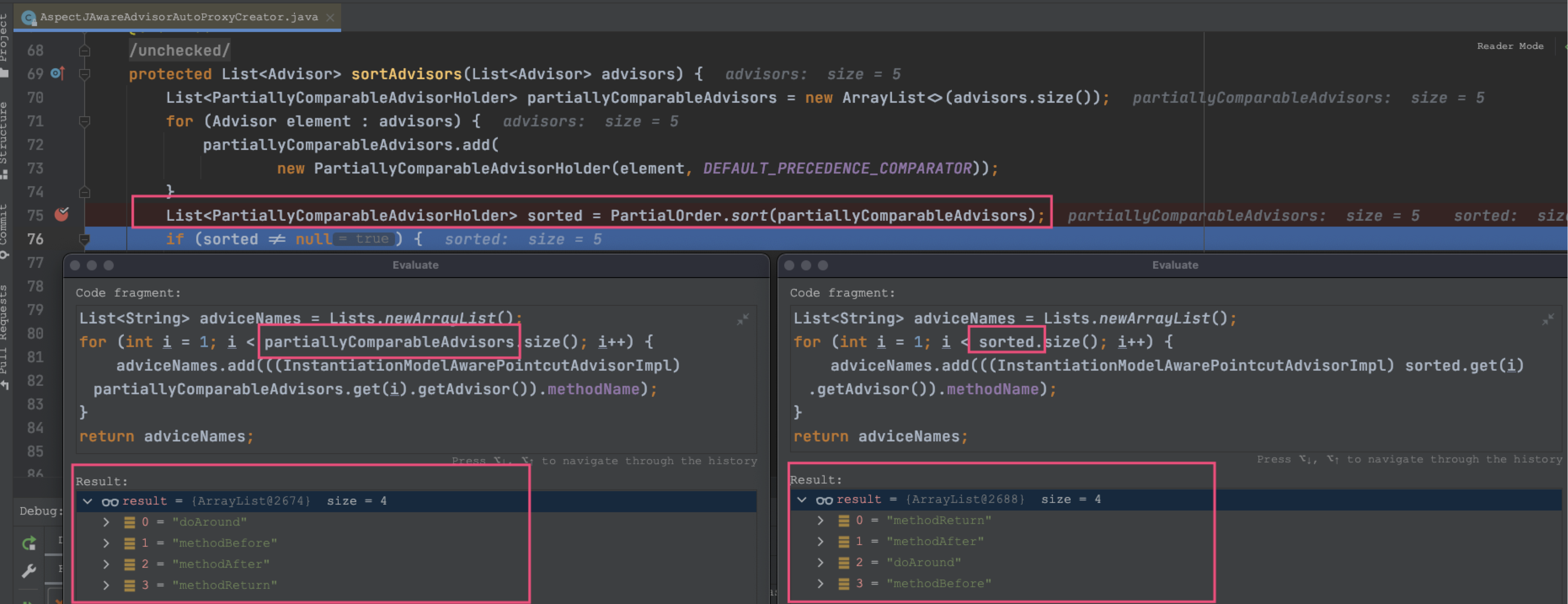
Task: Click the fold end marker on line 74
Action: pos(85,192)
